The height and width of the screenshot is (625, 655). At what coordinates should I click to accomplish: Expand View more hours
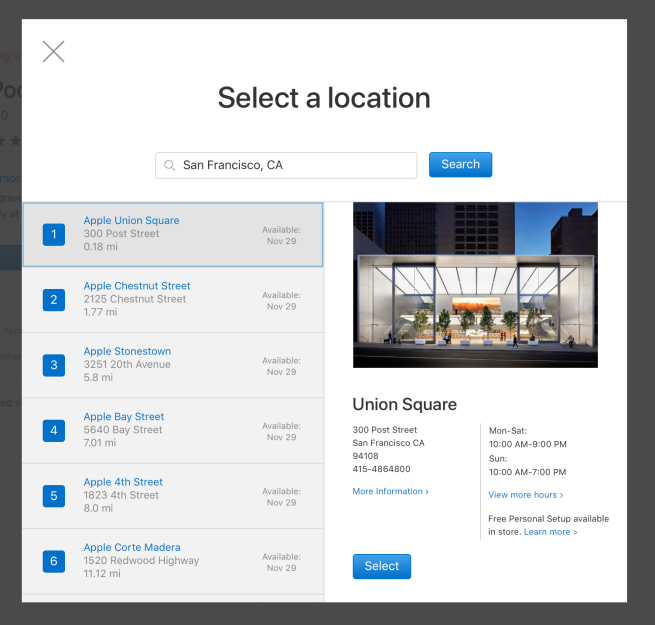click(x=525, y=495)
